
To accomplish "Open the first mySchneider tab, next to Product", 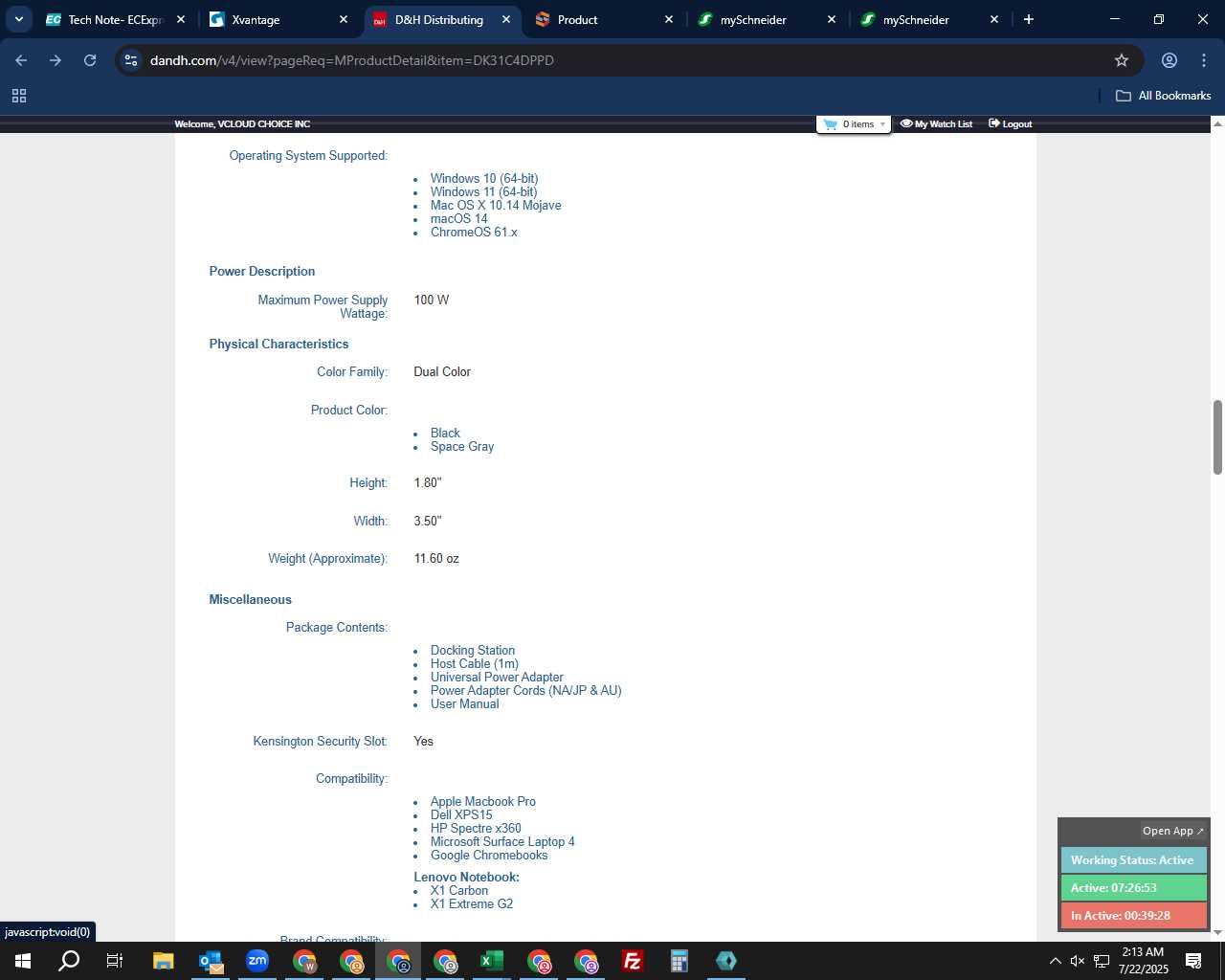I will pos(766,19).
